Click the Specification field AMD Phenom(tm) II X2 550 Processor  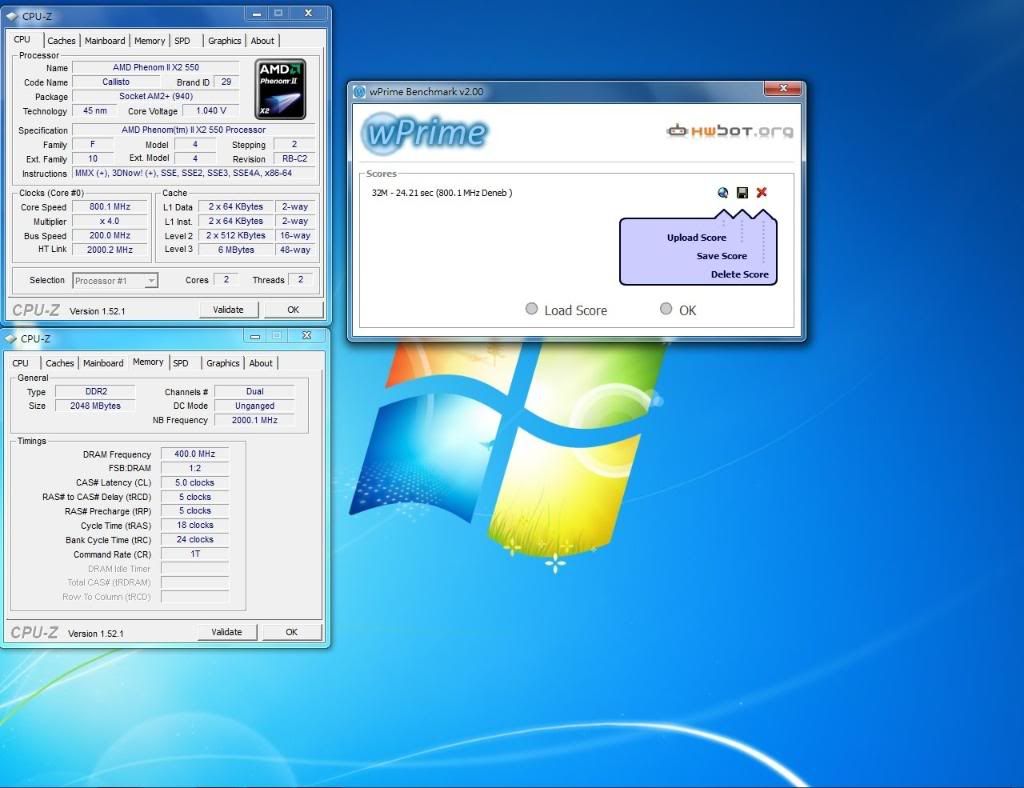[194, 130]
